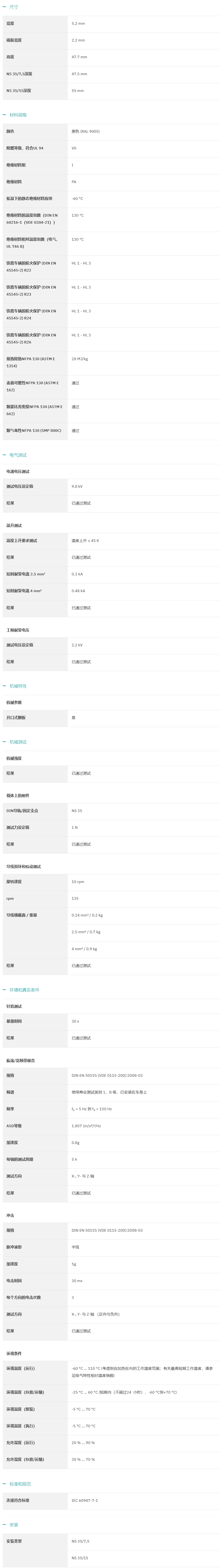The height and width of the screenshot is (1568, 221).
Task: Click the 短时耐受电流 4 mm² label
Action: 24,590
